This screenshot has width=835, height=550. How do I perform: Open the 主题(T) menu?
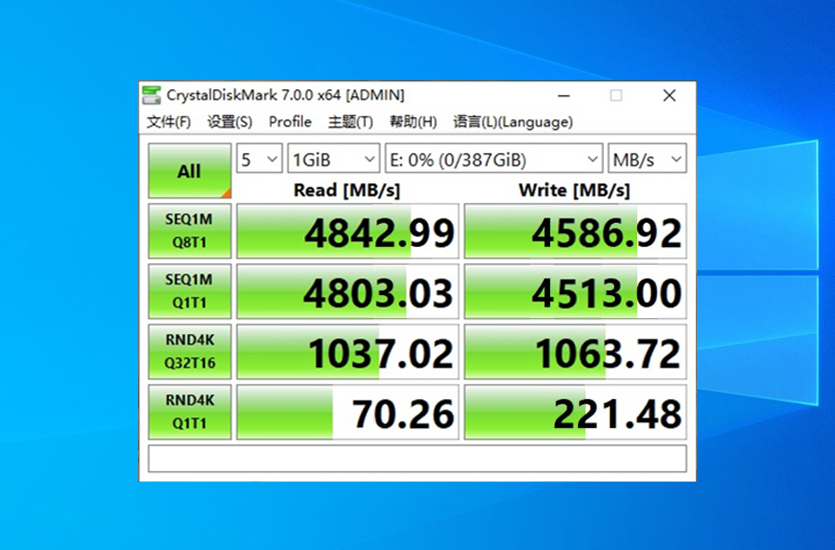(x=350, y=122)
